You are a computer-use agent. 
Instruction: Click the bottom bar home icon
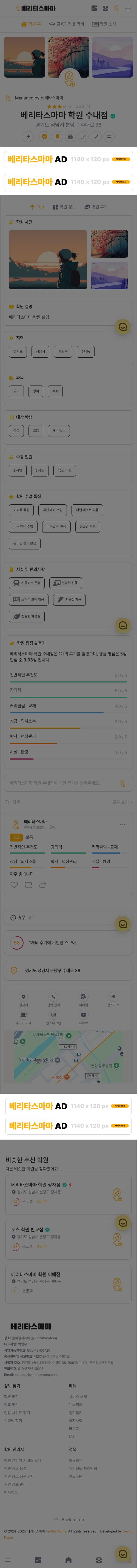click(68, 1560)
